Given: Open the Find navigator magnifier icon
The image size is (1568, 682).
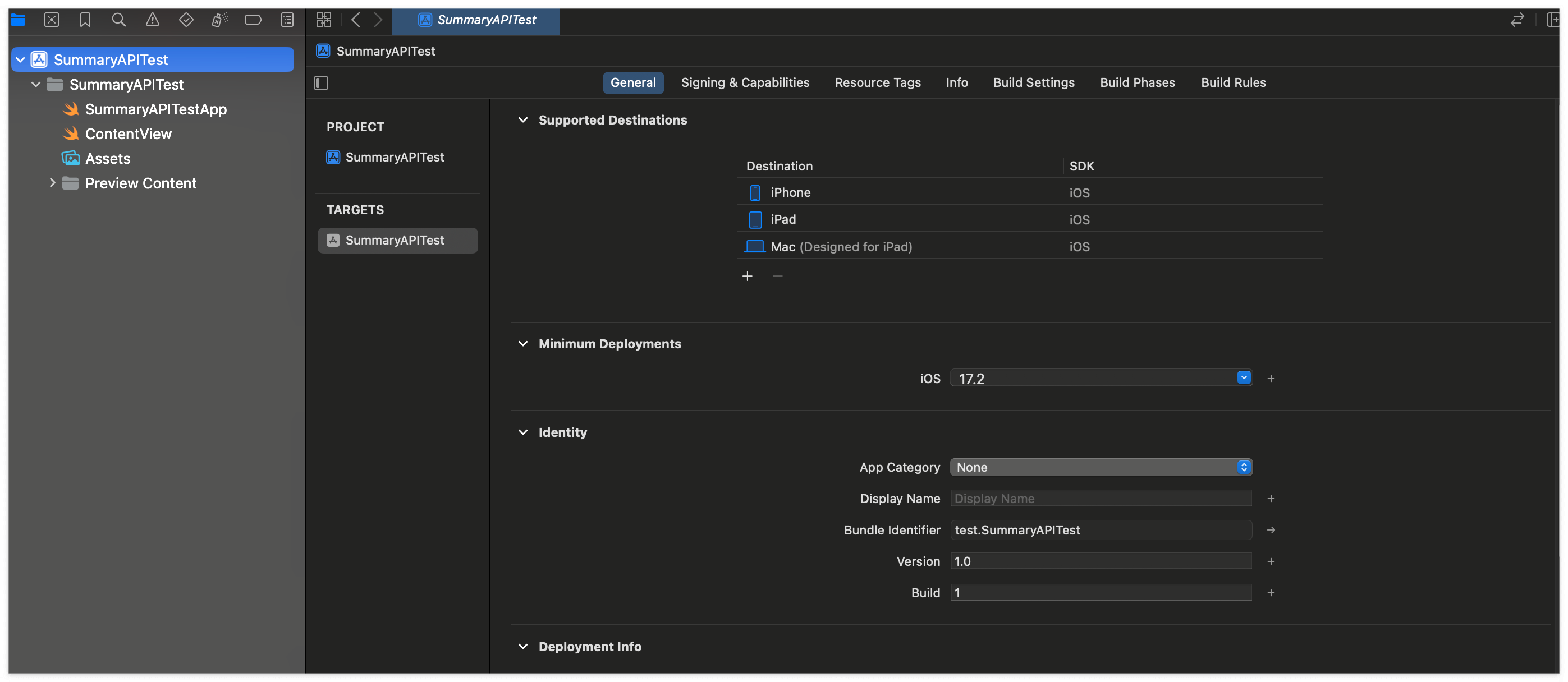Looking at the screenshot, I should click(x=119, y=20).
